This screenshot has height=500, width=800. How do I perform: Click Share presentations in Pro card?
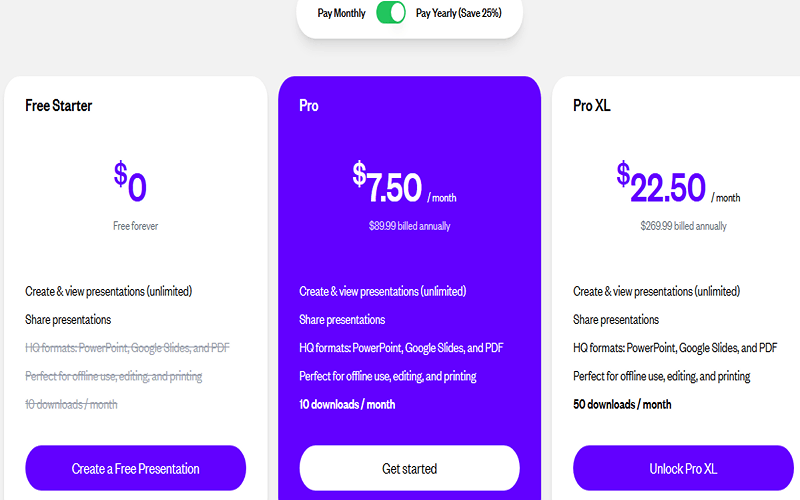click(342, 320)
